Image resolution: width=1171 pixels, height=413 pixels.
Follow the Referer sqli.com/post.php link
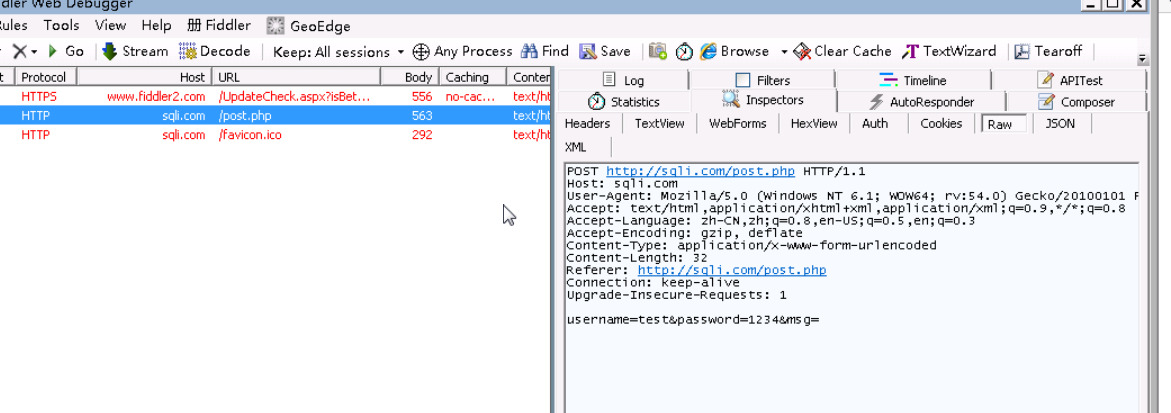click(x=732, y=270)
